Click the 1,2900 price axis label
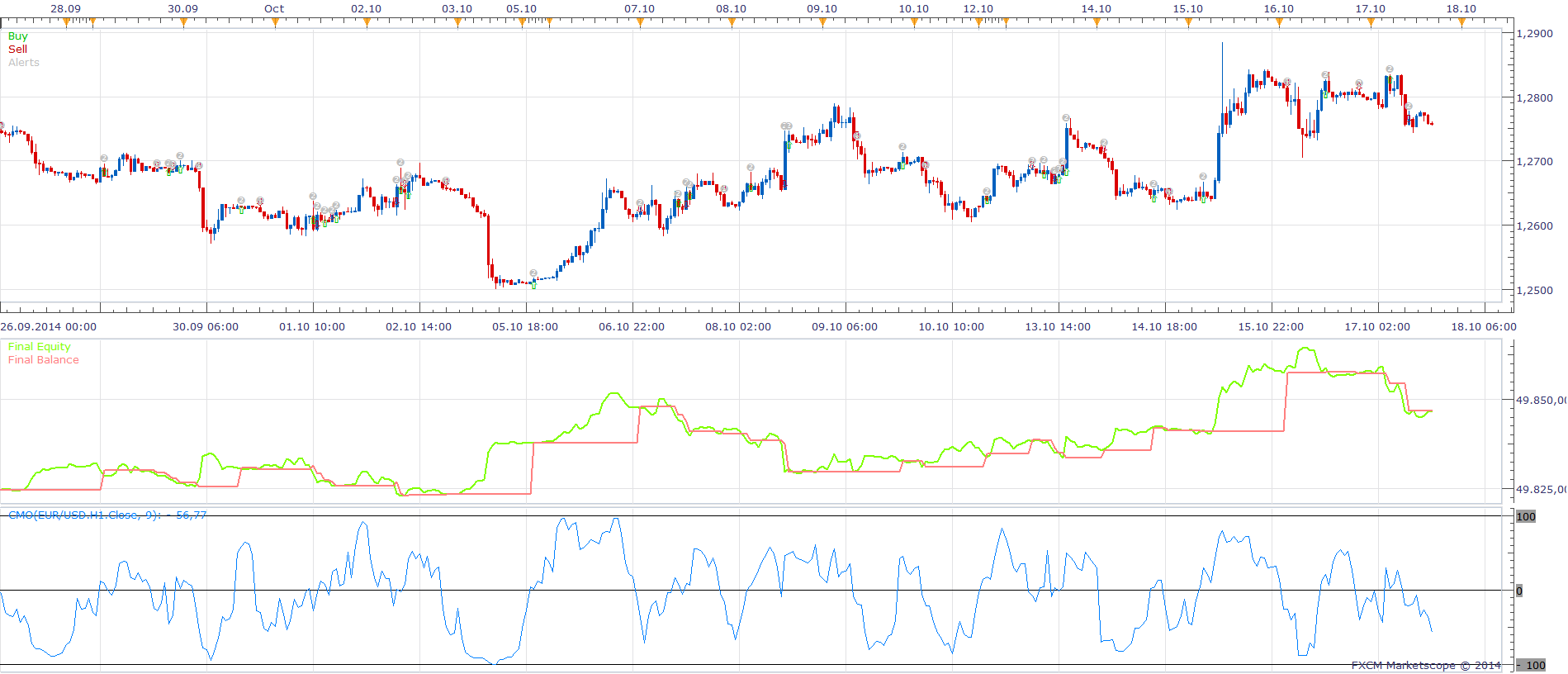Viewport: 1568px width, 674px height. point(1535,34)
